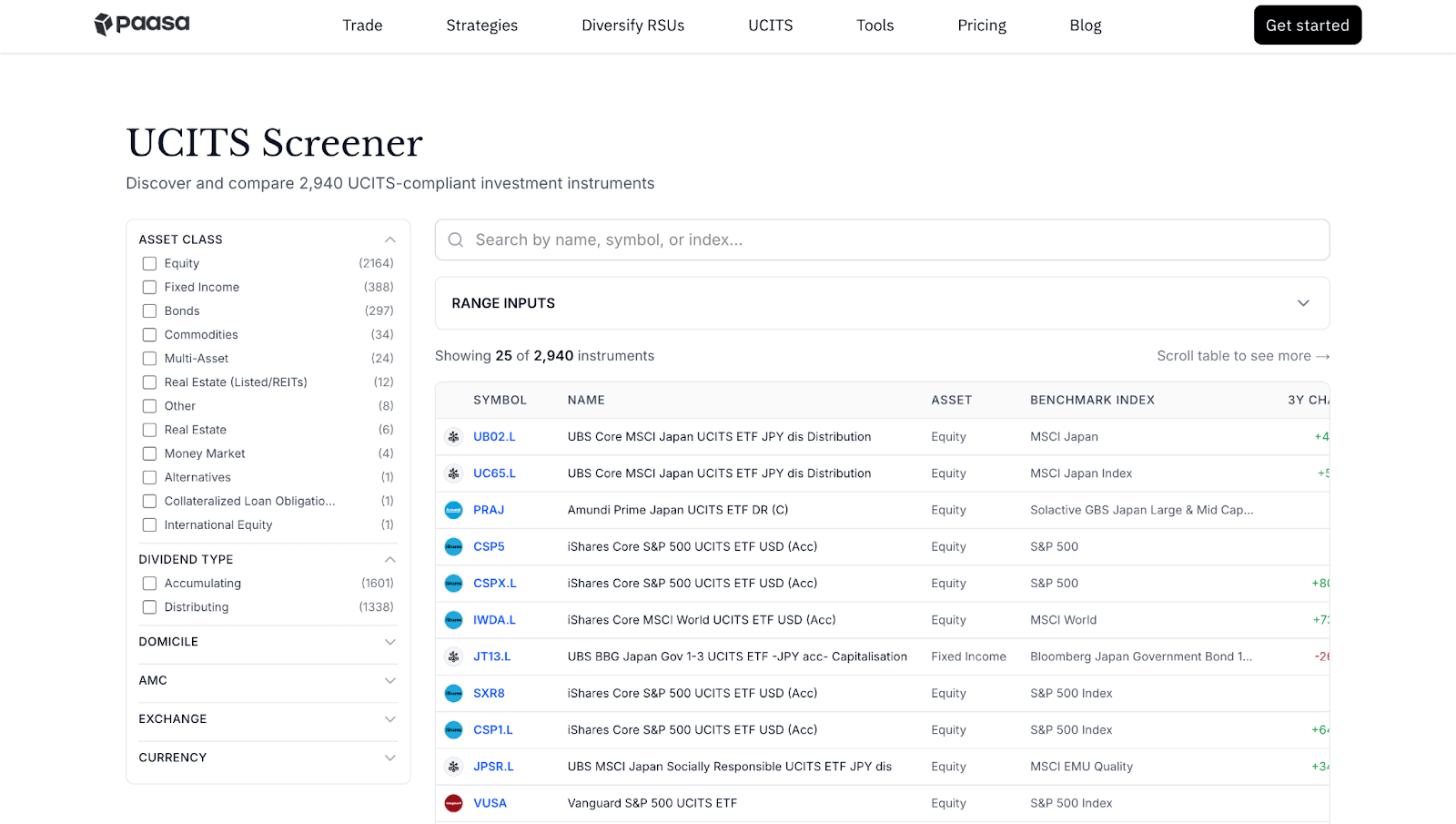Select the Multi-Asset checkbox
The width and height of the screenshot is (1456, 824).
149,359
